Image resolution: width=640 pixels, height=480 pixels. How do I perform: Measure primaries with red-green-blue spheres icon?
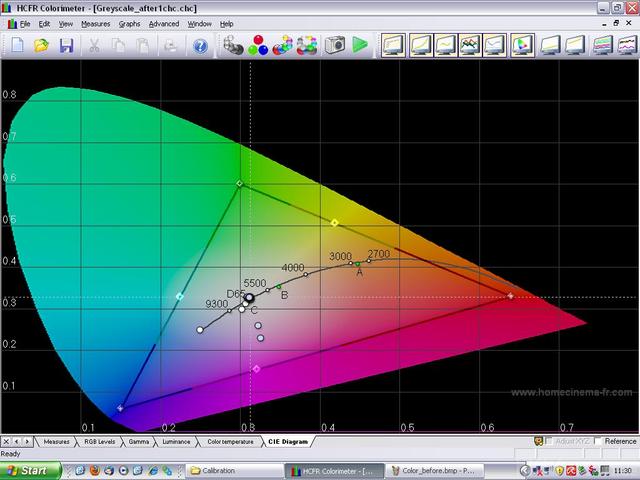[x=258, y=45]
